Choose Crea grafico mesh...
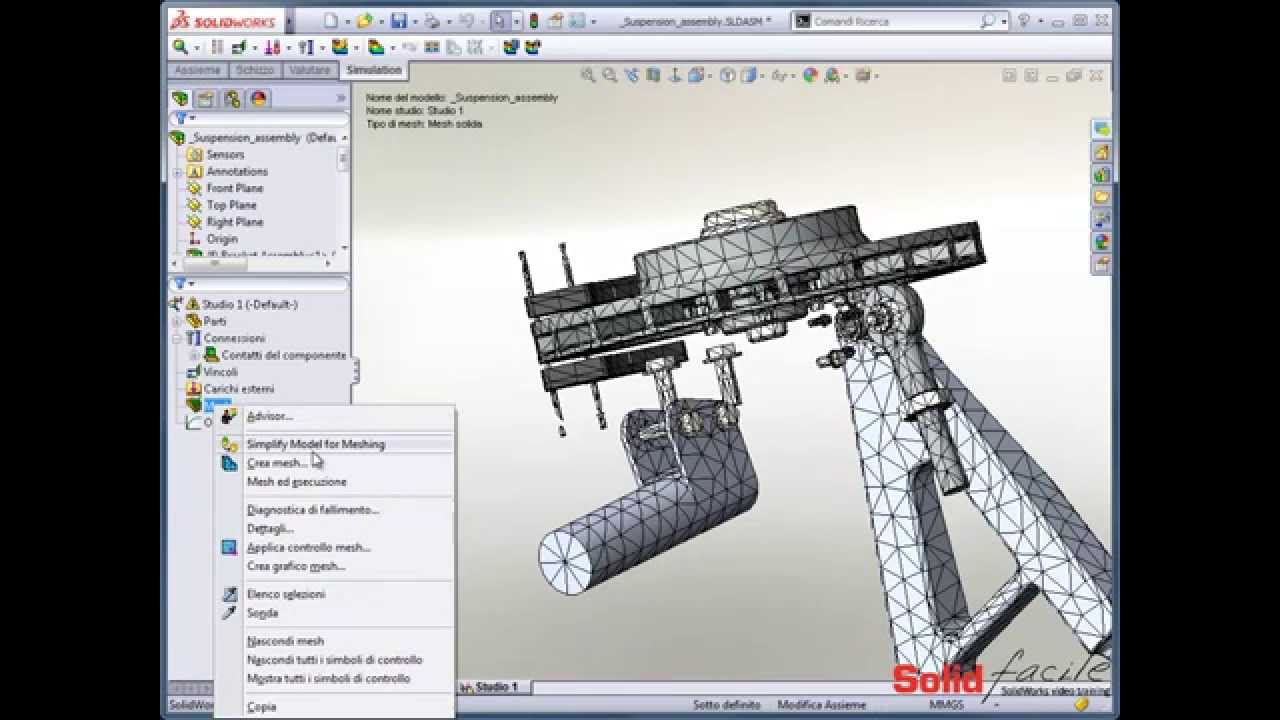1280x720 pixels. point(296,566)
